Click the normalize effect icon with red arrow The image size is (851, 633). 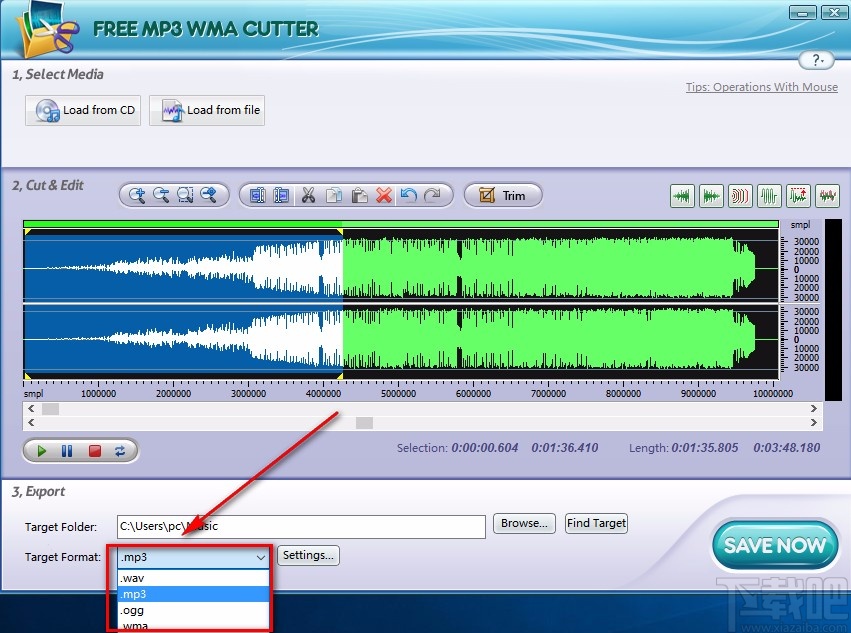[798, 196]
